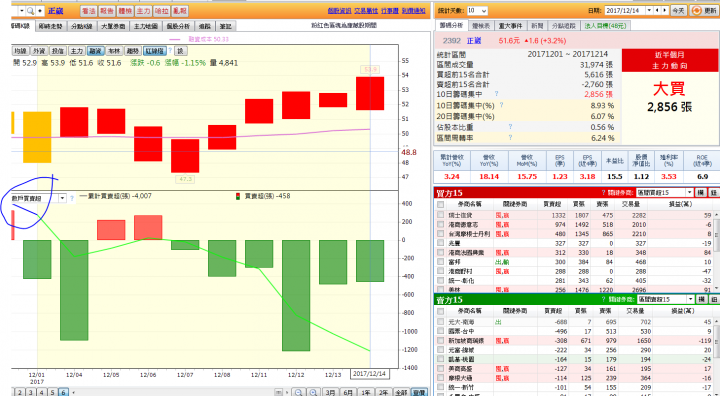The height and width of the screenshot is (396, 720).
Task: Click help icon next to 10日籌碼集中 value
Action: click(496, 94)
